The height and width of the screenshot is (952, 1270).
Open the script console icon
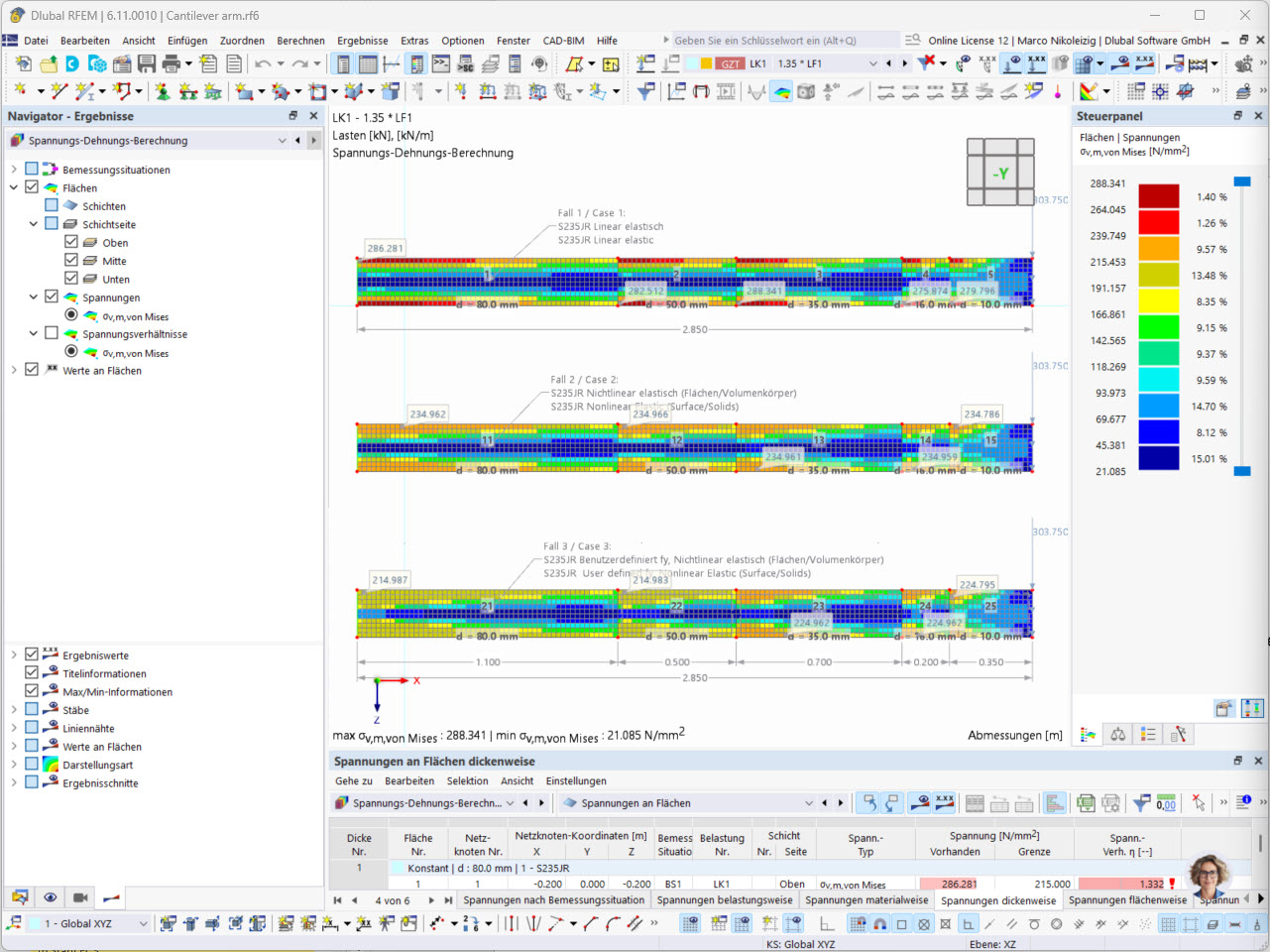(441, 63)
